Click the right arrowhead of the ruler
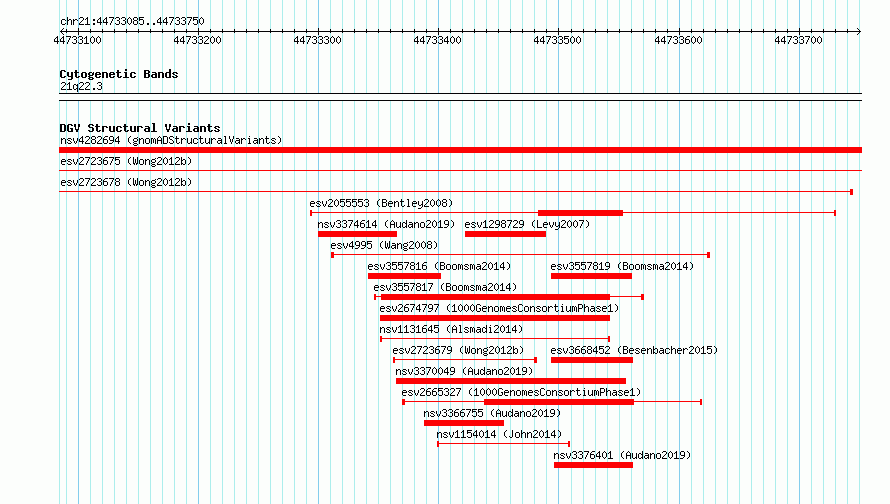Viewport: 890px width, 504px height. click(x=859, y=31)
